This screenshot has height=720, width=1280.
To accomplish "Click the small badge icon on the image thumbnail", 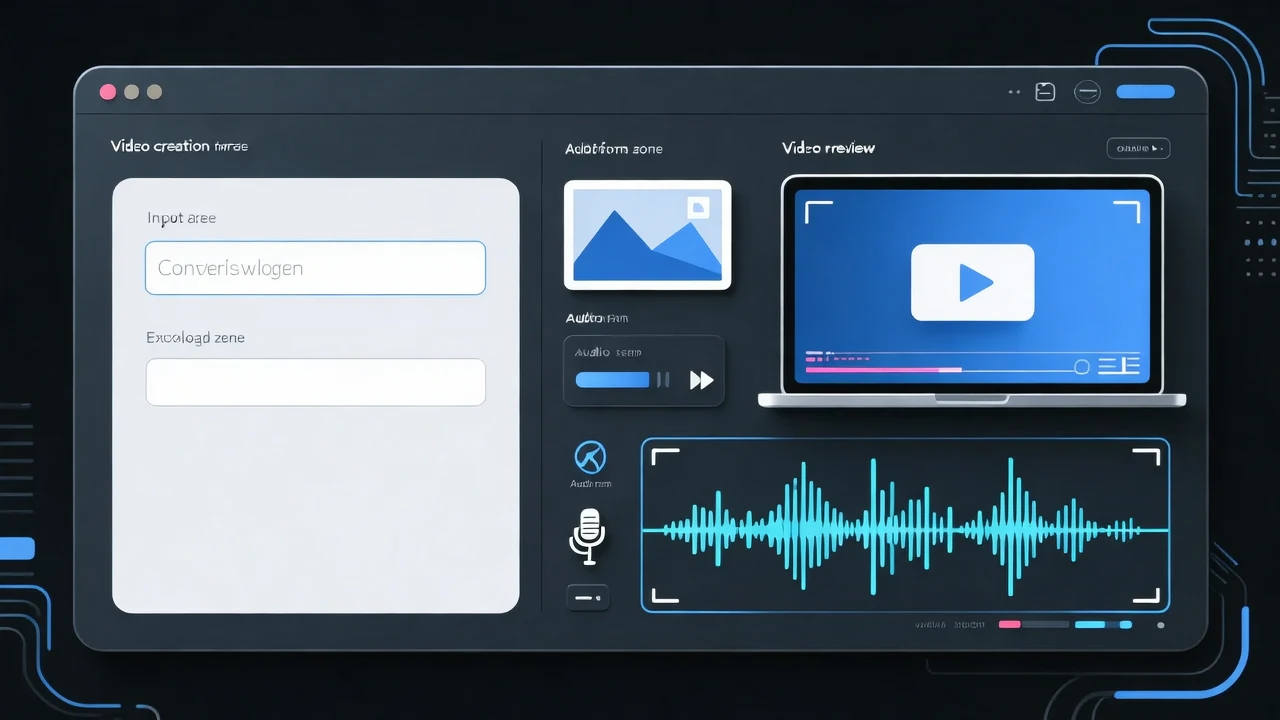I will click(x=698, y=207).
